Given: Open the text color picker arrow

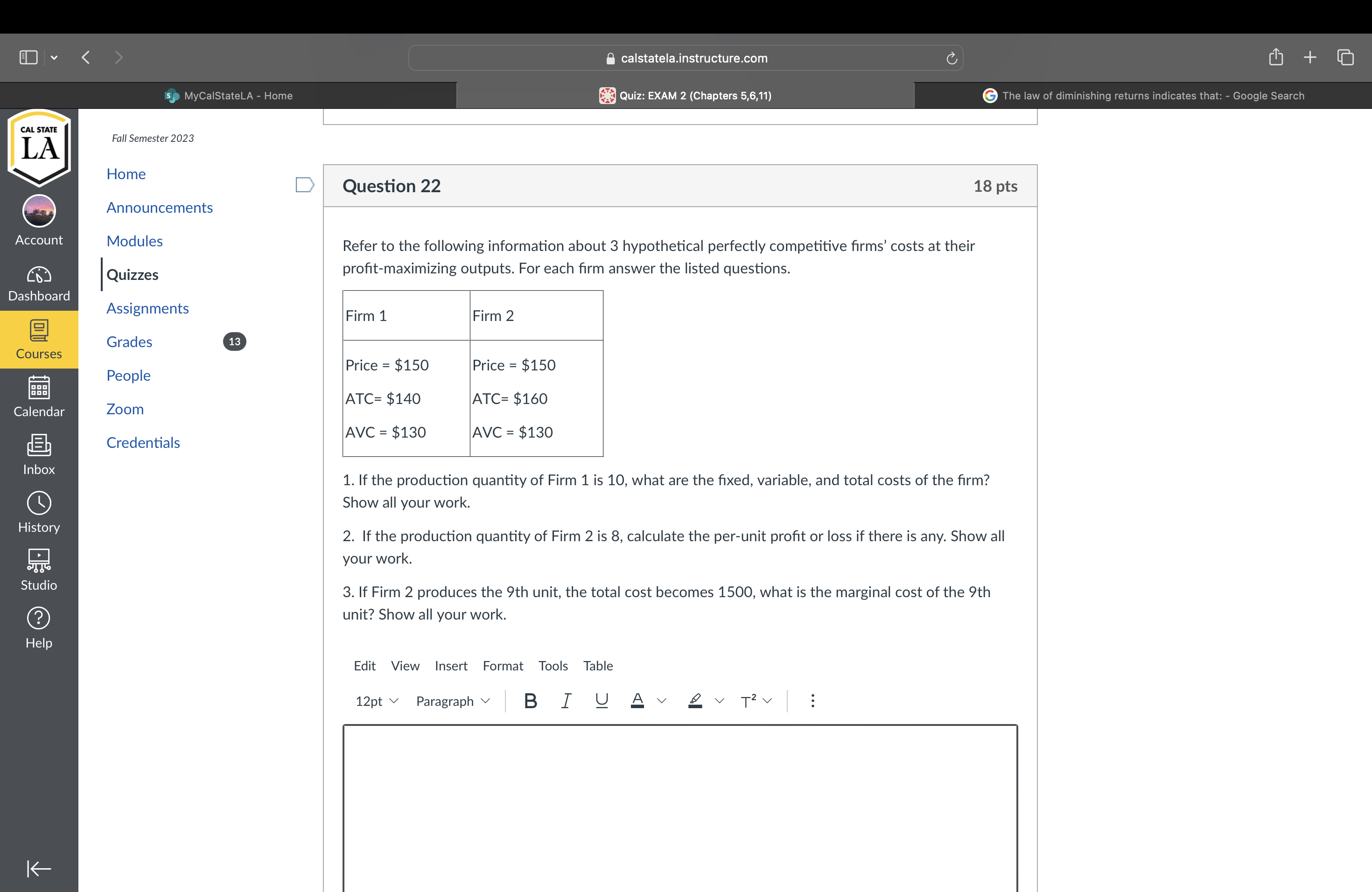Looking at the screenshot, I should click(x=662, y=701).
